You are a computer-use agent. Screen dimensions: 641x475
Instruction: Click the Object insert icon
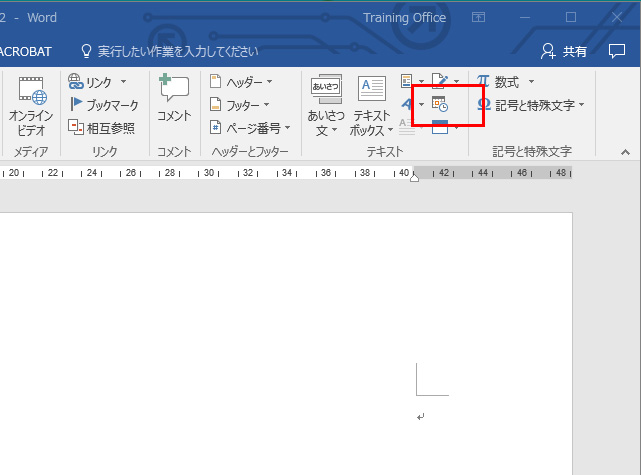click(x=441, y=126)
